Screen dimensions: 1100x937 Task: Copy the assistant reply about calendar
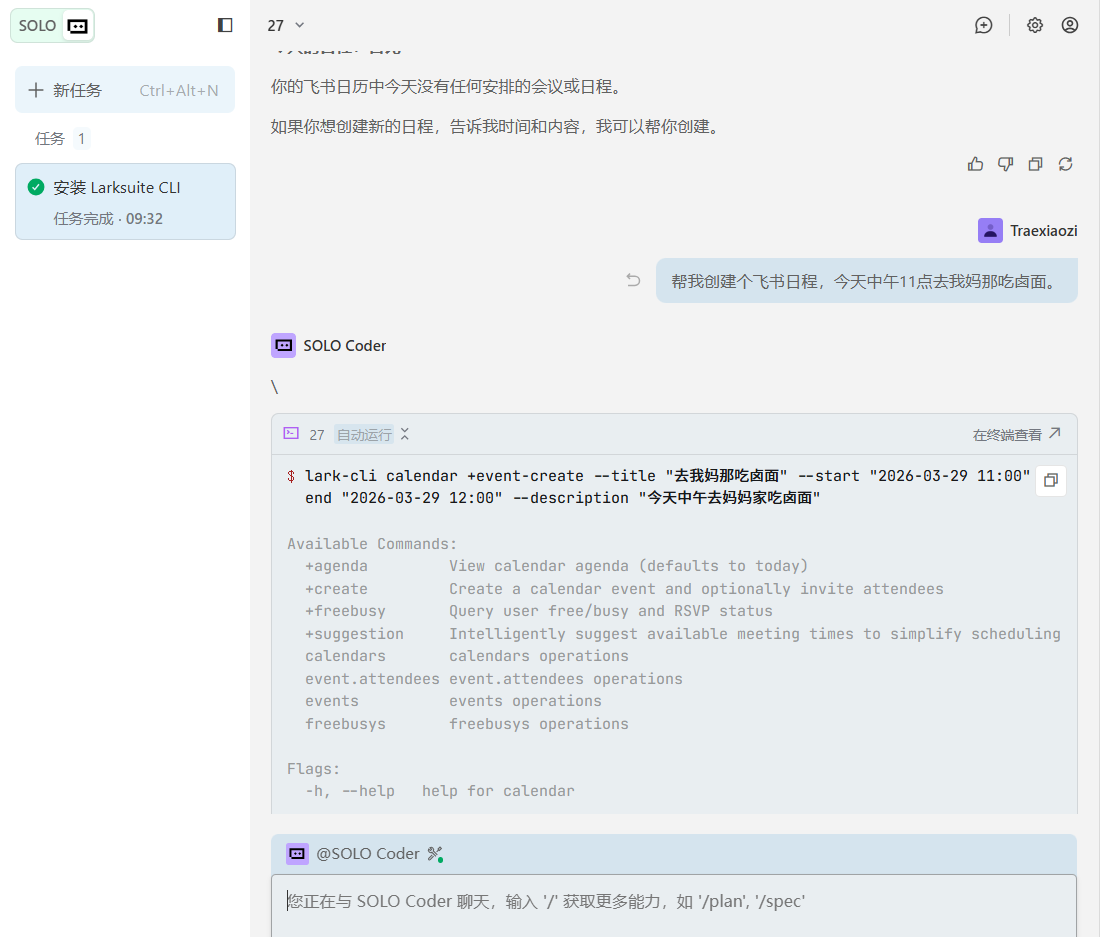[x=1036, y=164]
